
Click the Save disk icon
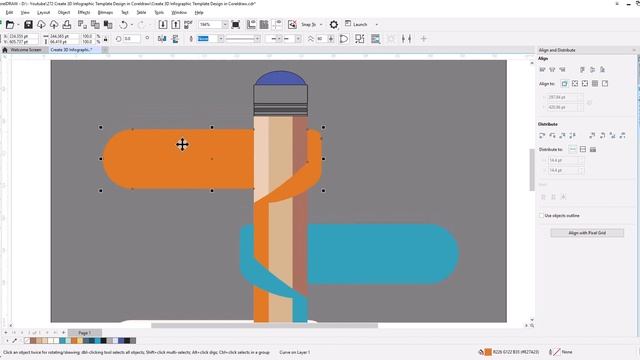[28, 25]
